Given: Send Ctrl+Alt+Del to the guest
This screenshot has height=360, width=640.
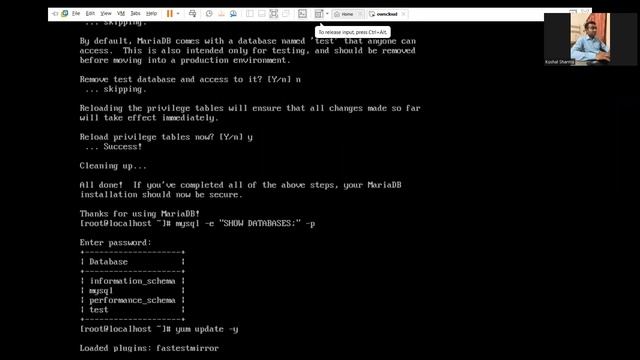Looking at the screenshot, I should tap(192, 13).
